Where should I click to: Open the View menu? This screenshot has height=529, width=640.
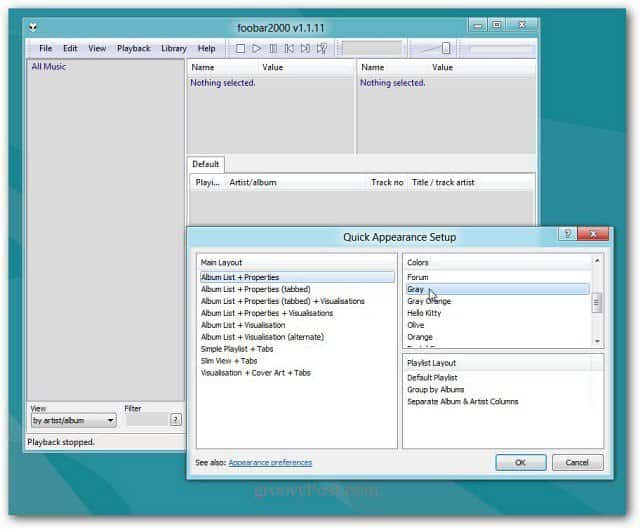click(x=97, y=48)
